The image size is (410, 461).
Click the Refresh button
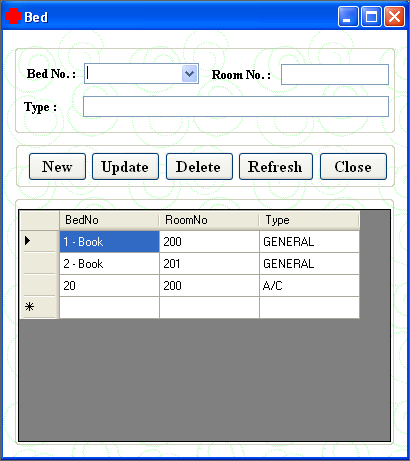tap(276, 166)
